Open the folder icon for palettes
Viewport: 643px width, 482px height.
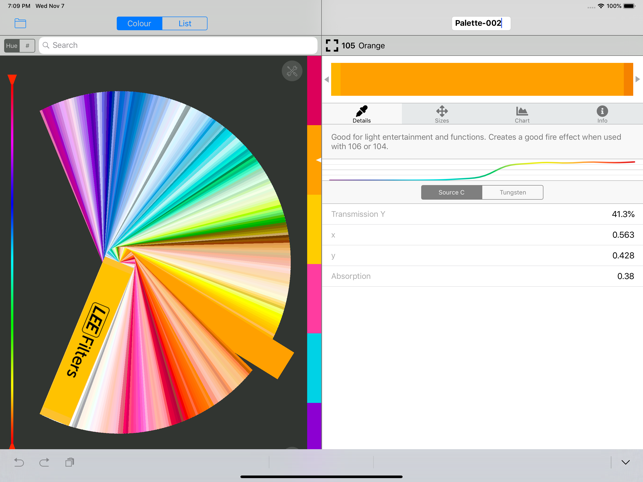click(x=20, y=23)
